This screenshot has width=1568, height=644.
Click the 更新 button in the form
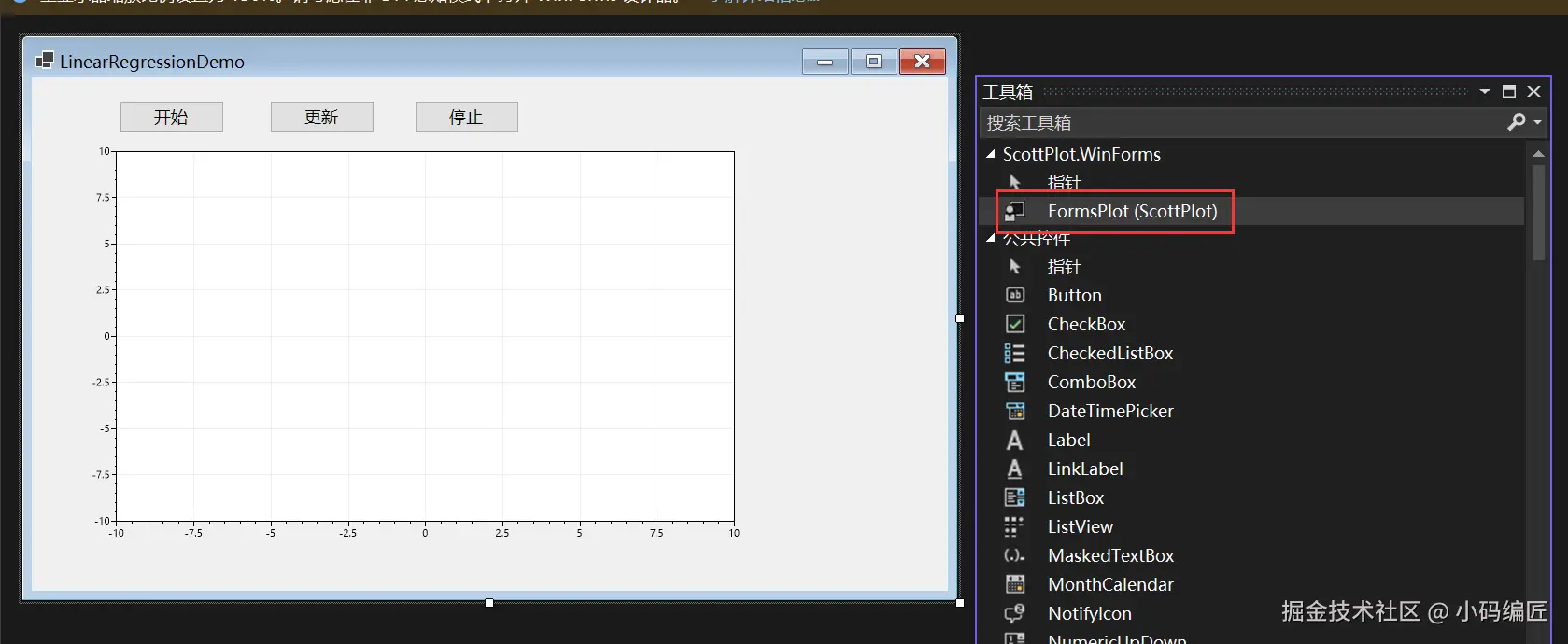(x=322, y=117)
